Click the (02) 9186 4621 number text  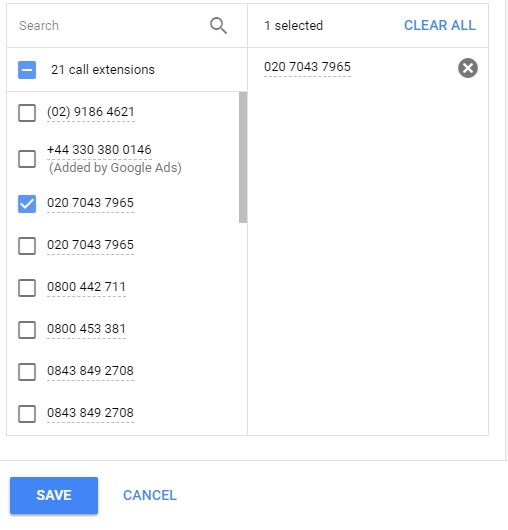(91, 112)
